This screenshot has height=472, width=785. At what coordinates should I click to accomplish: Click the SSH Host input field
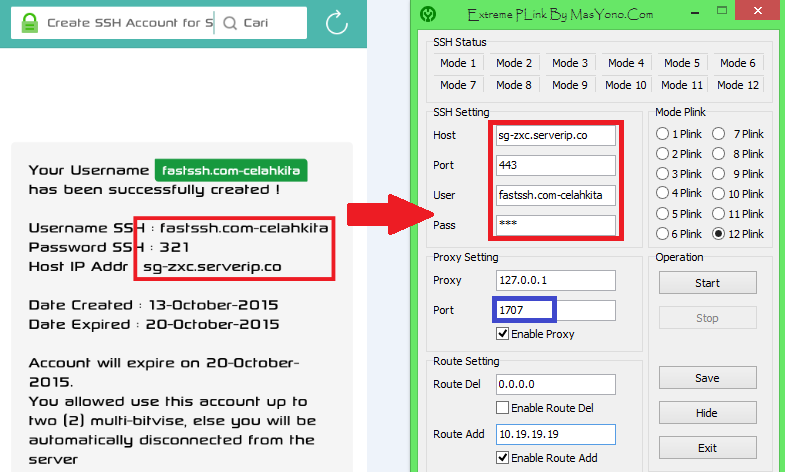pyautogui.click(x=556, y=135)
